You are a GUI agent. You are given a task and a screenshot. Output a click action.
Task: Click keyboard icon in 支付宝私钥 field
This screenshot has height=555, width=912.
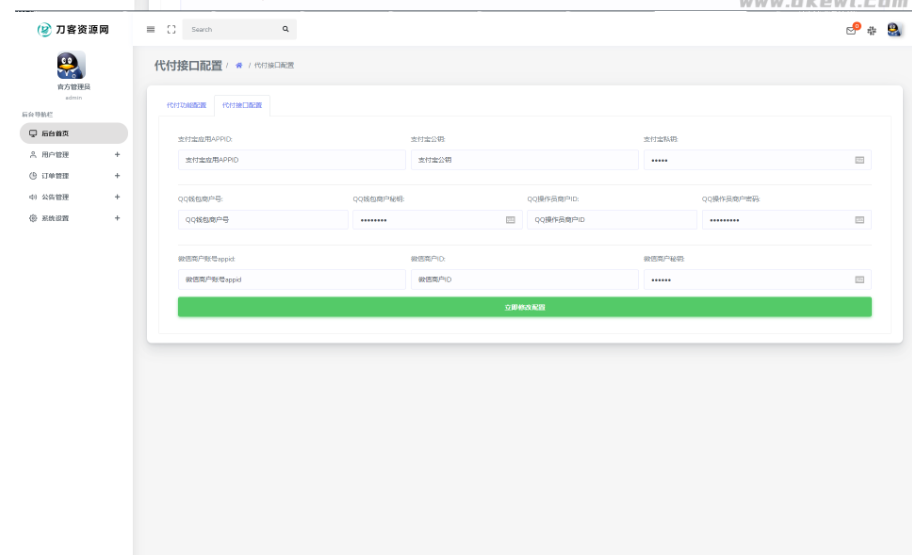pyautogui.click(x=859, y=160)
